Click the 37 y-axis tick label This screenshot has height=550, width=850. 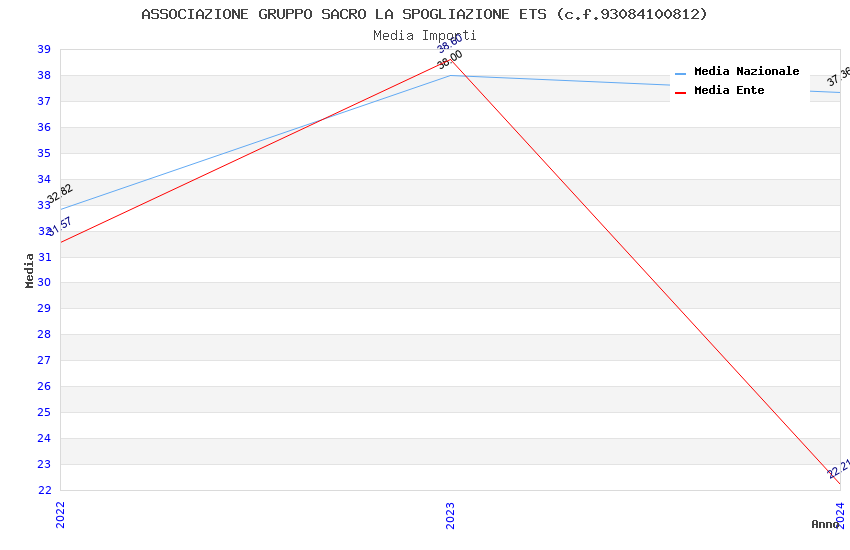44,101
